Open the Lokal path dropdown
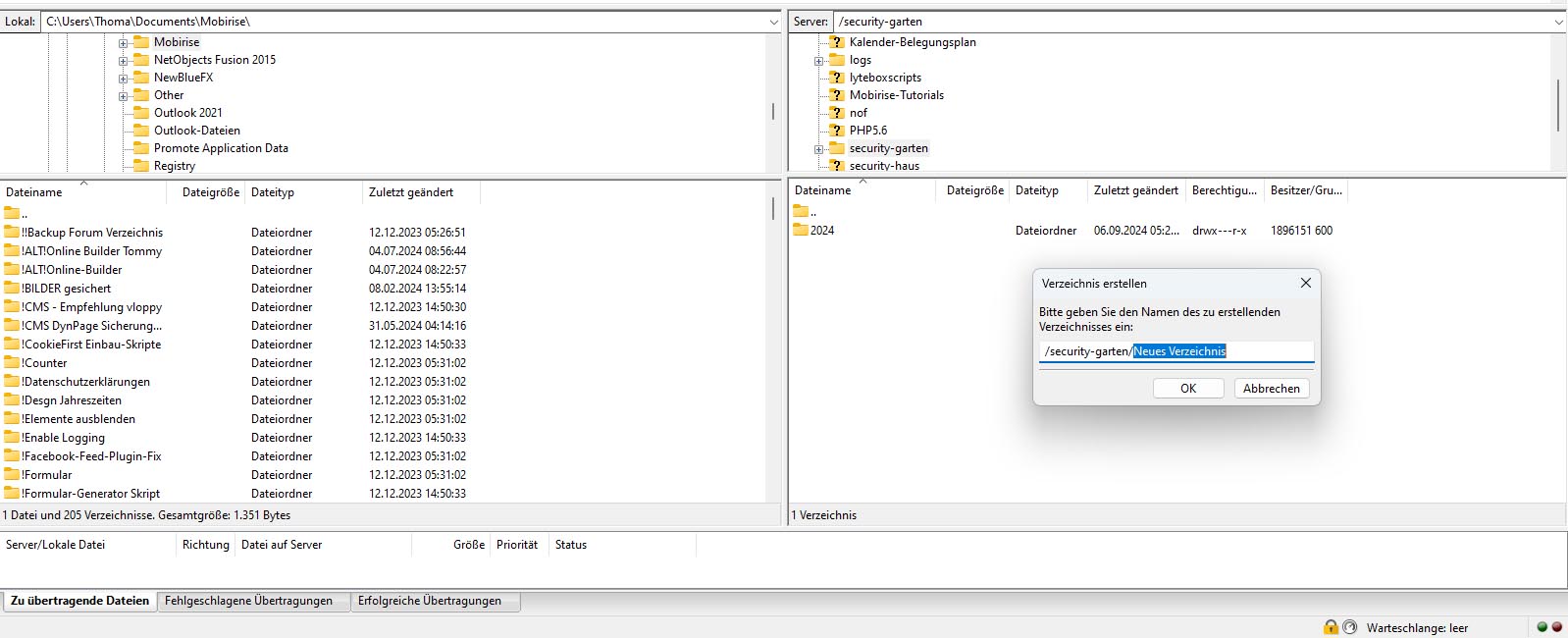The height and width of the screenshot is (638, 1568). pos(773,22)
